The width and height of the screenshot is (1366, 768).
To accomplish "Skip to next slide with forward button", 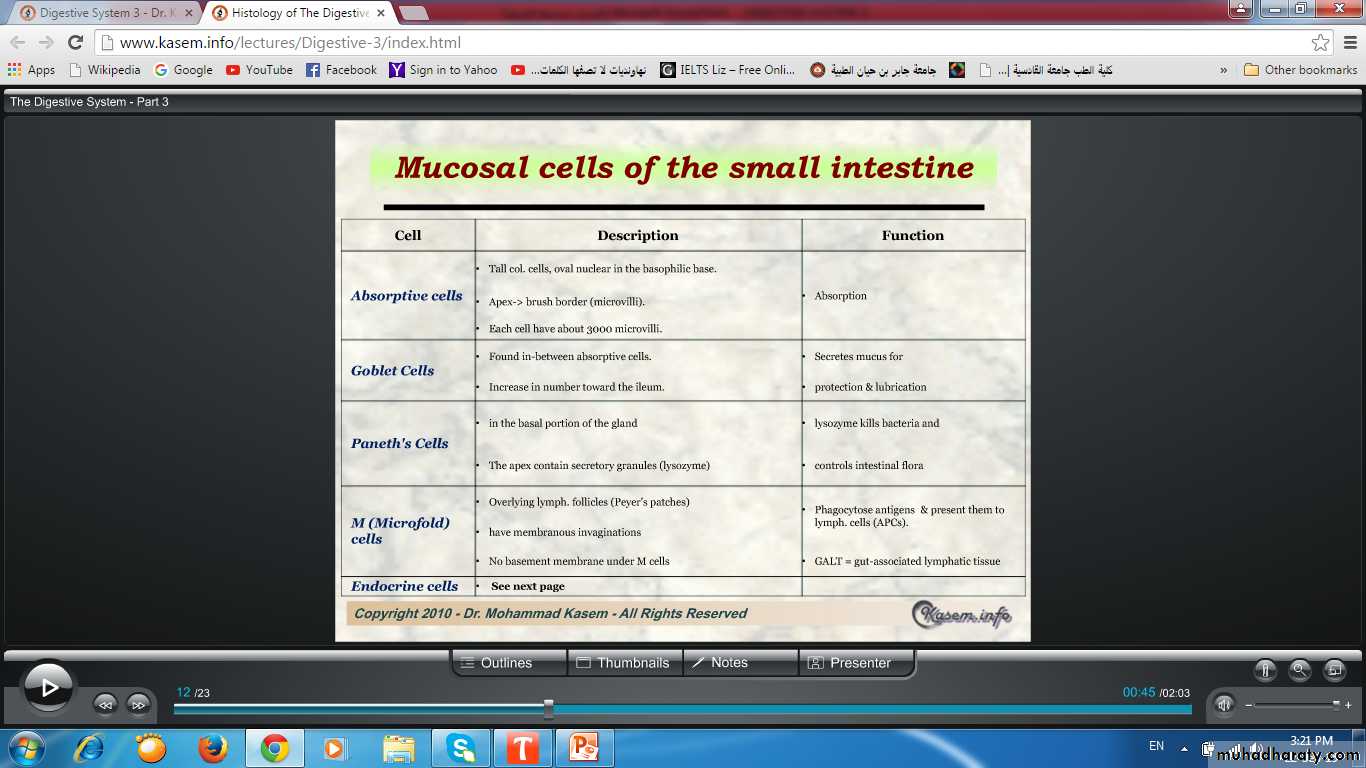I will pos(138,704).
